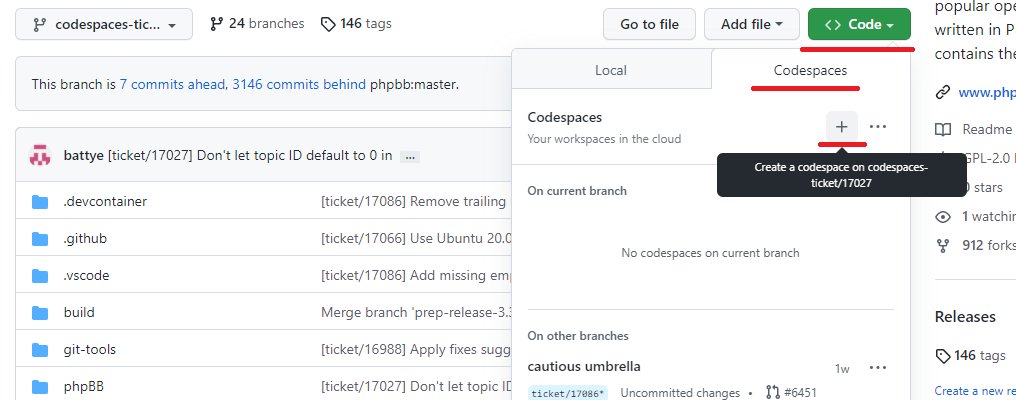The width and height of the screenshot is (1016, 400).
Task: Open cautious umbrella codespace options menu
Action: click(x=878, y=368)
